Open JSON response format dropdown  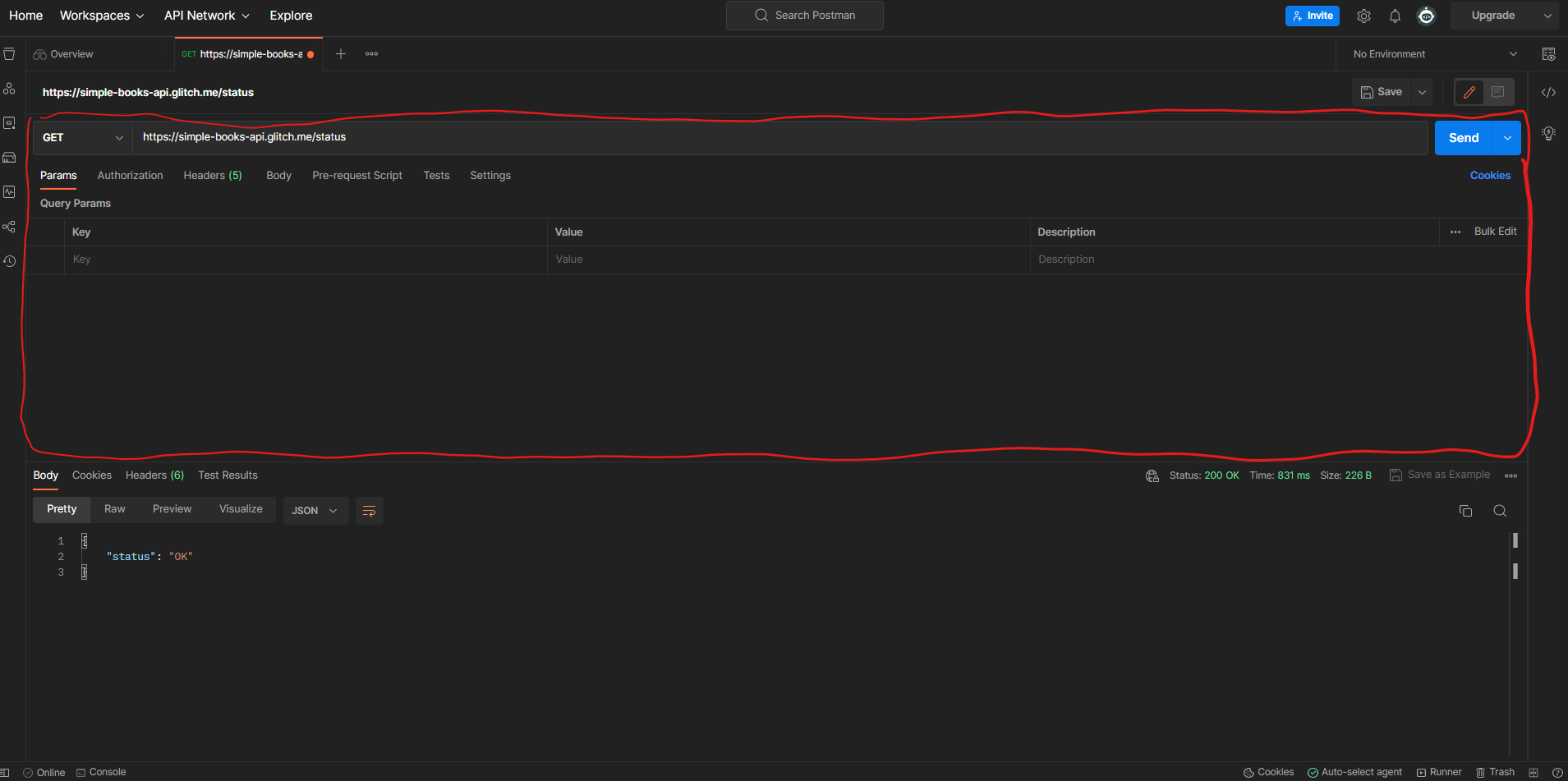[315, 511]
